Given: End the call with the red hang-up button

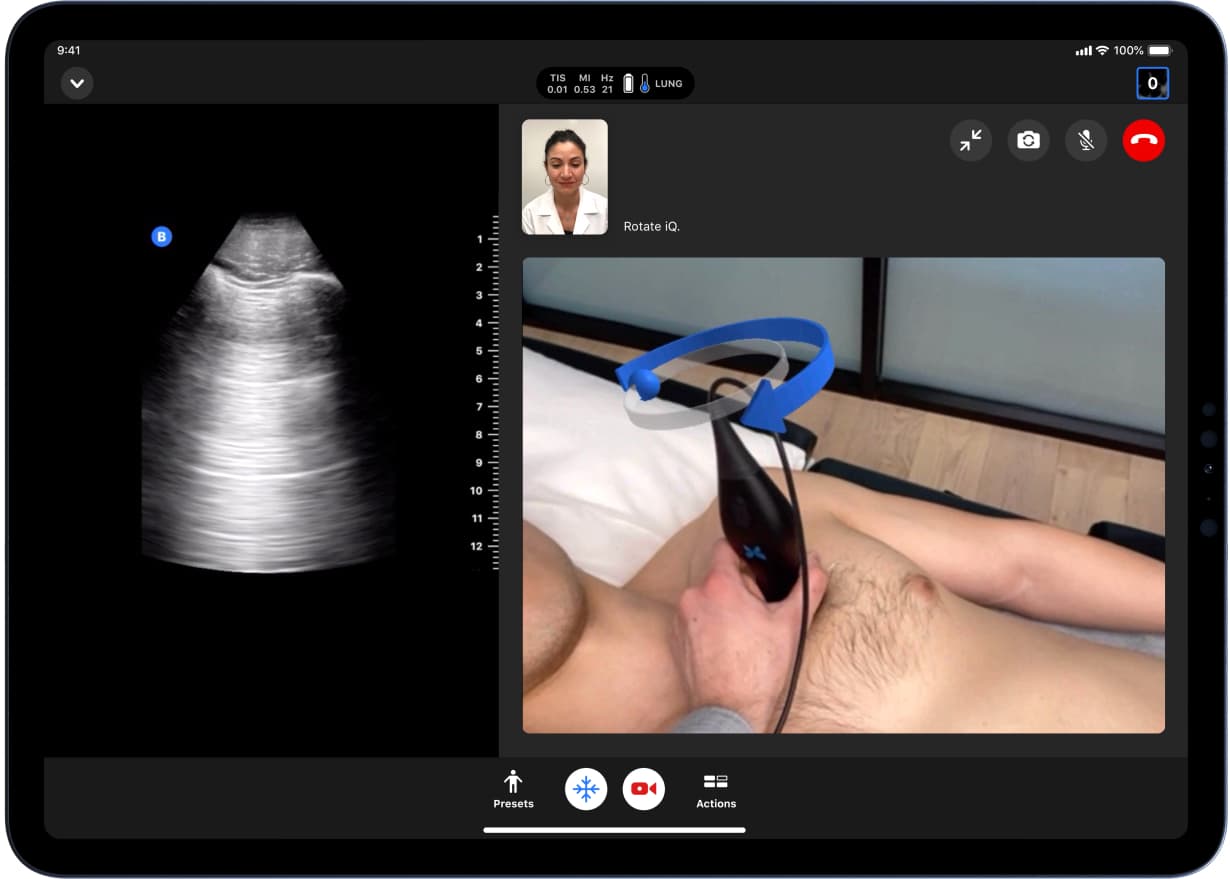Looking at the screenshot, I should pyautogui.click(x=1144, y=141).
